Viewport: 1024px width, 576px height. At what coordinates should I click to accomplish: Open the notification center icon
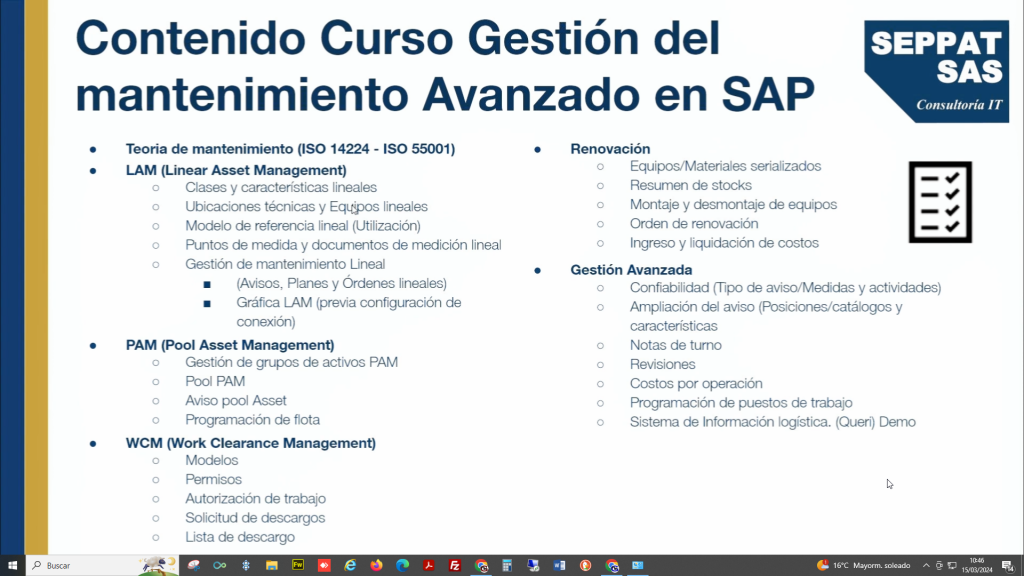[1008, 566]
